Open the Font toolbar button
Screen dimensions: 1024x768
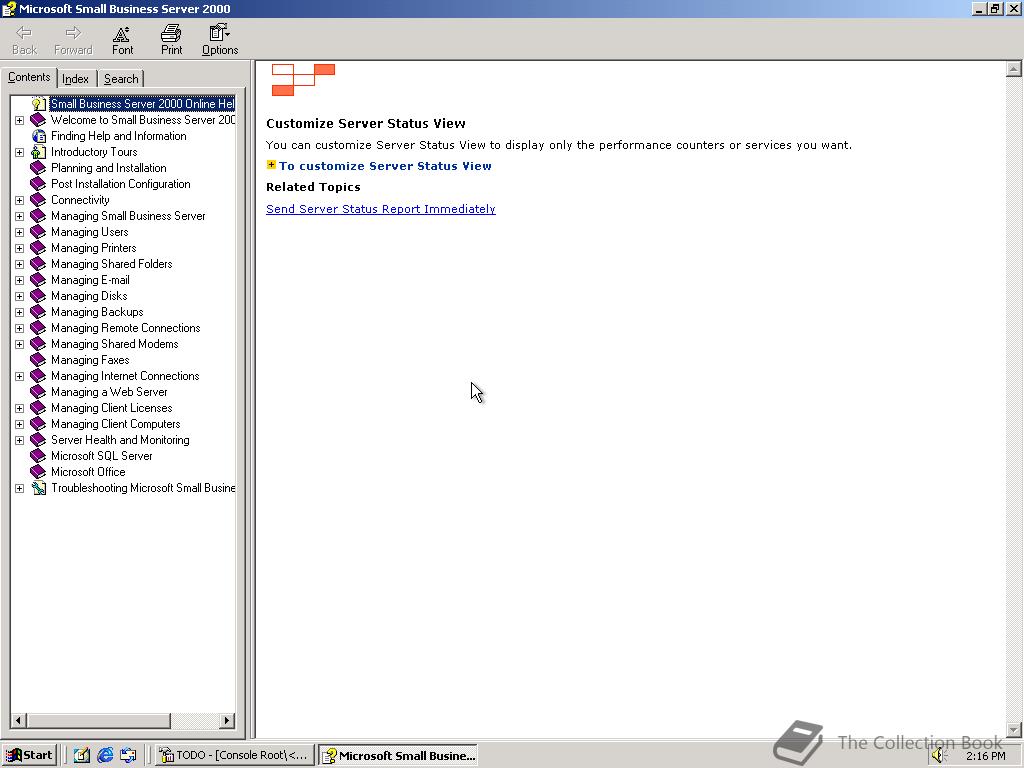(122, 40)
